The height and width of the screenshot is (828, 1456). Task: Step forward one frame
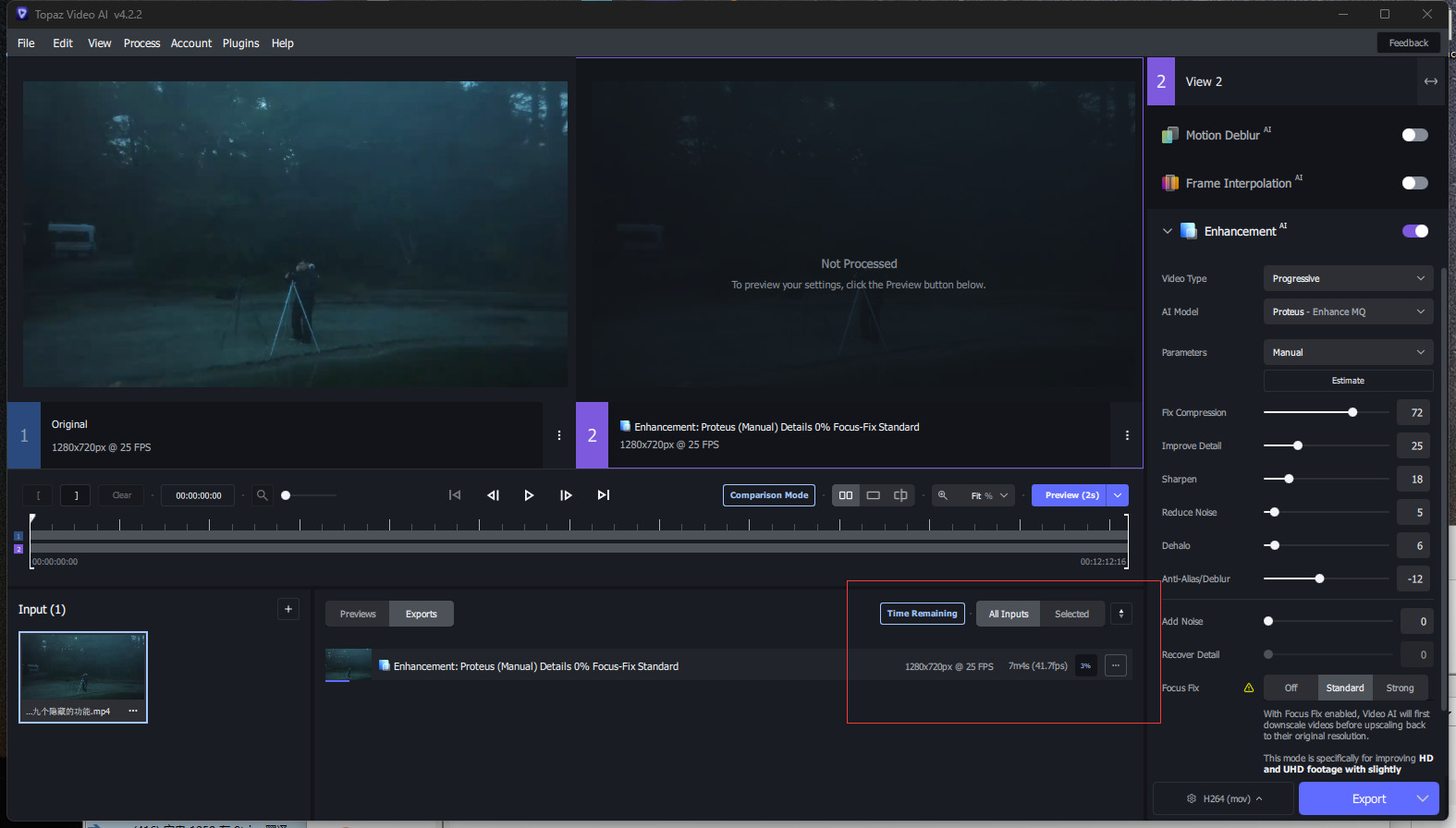566,495
